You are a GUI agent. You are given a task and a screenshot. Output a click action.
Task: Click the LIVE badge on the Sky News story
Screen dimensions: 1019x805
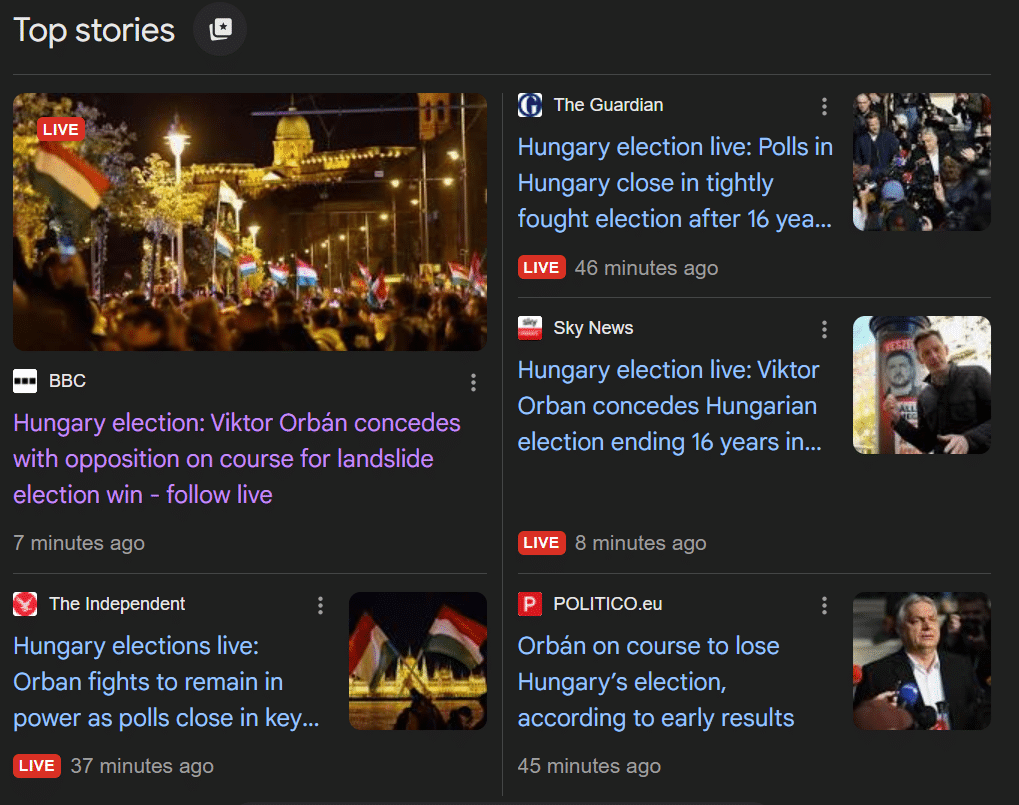[x=541, y=543]
